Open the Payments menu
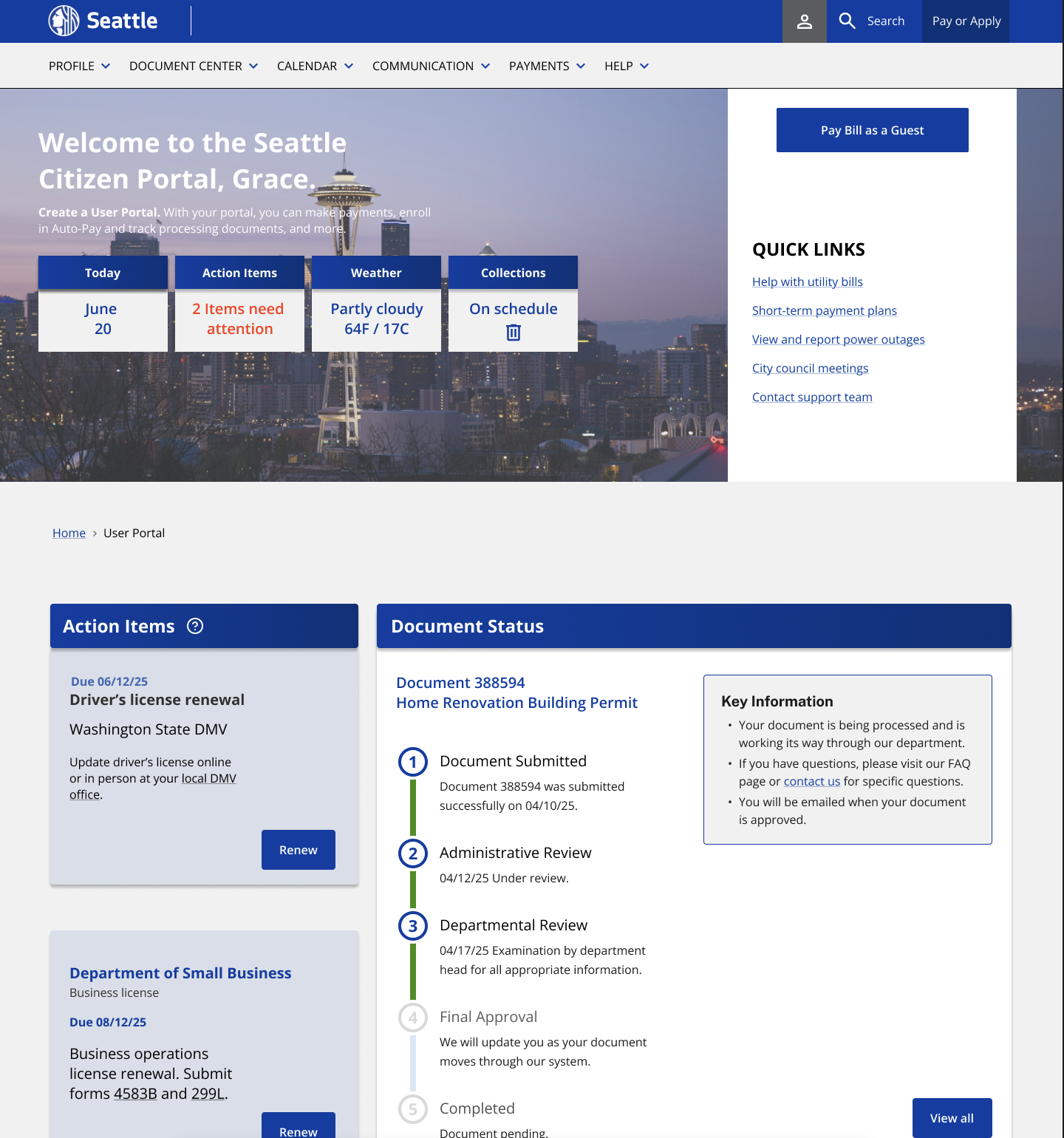1064x1138 pixels. coord(547,66)
